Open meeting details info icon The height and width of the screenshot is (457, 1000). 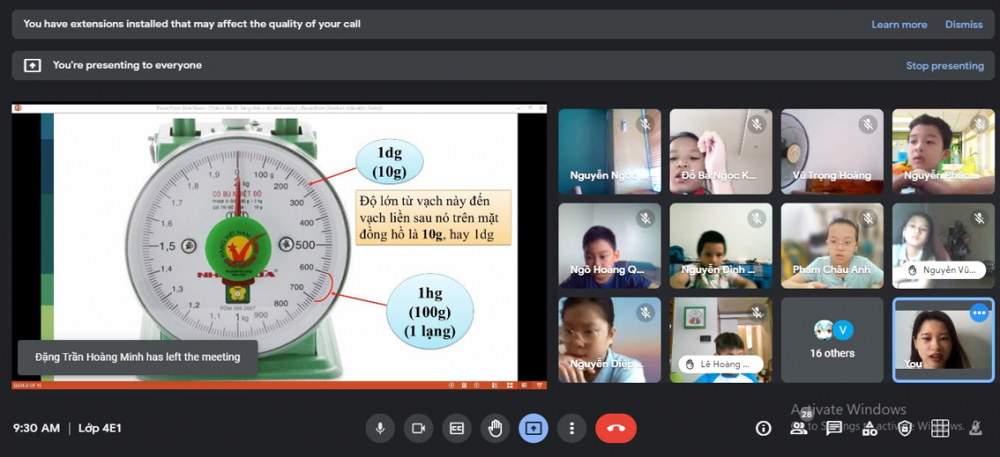[x=764, y=428]
